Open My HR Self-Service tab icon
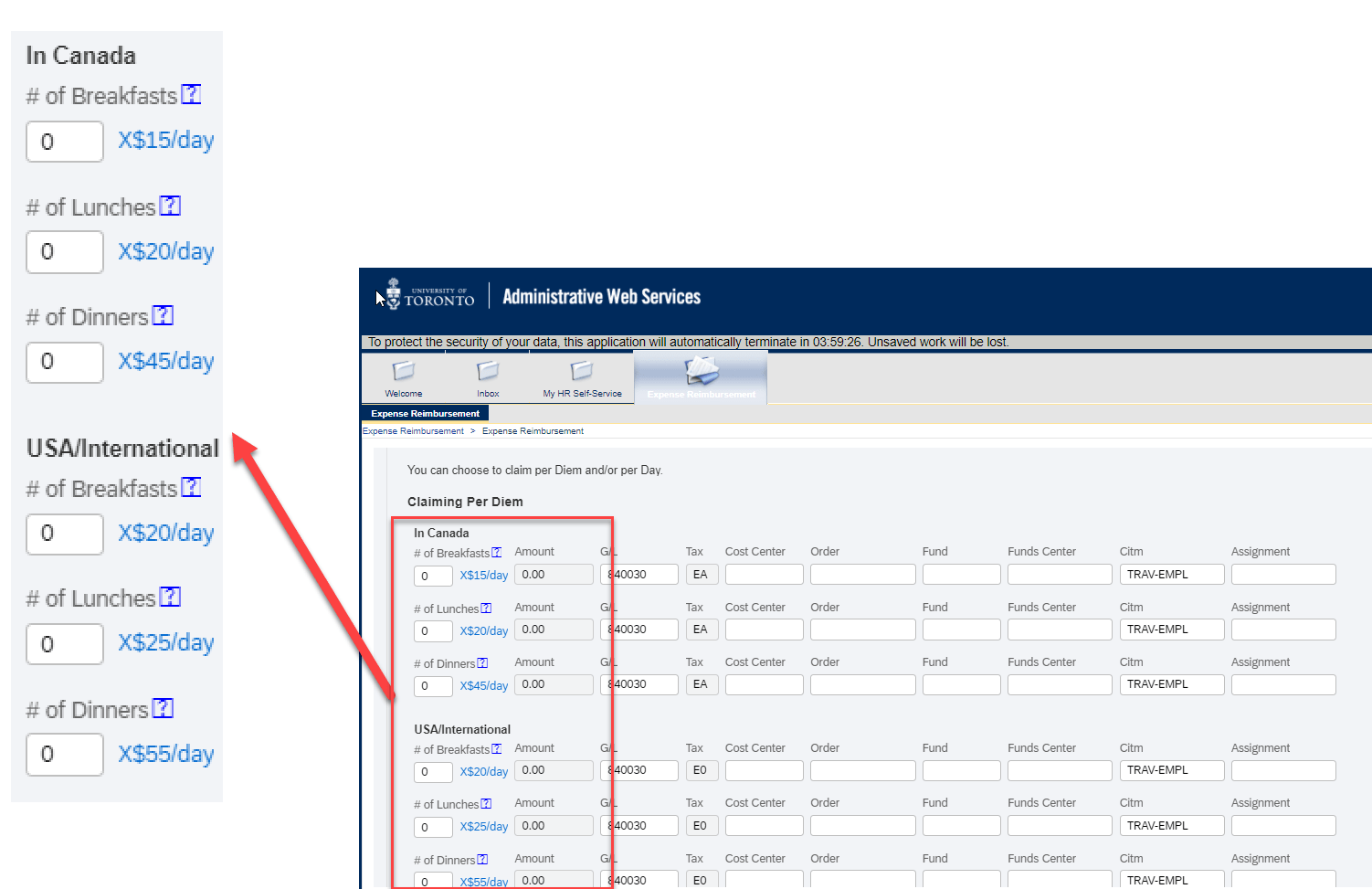The image size is (1372, 889). pyautogui.click(x=582, y=371)
